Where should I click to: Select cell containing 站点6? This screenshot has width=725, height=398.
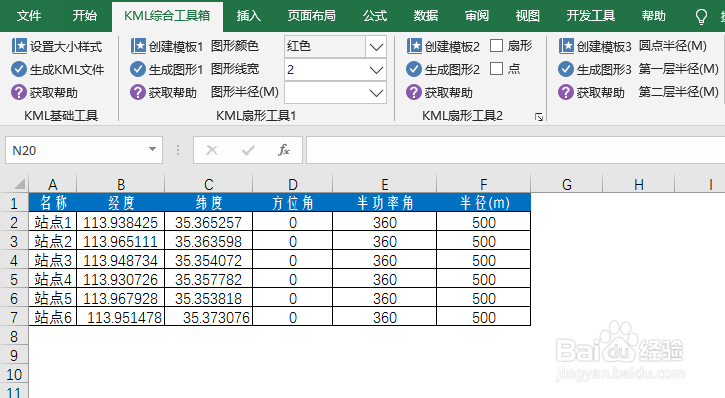53,317
